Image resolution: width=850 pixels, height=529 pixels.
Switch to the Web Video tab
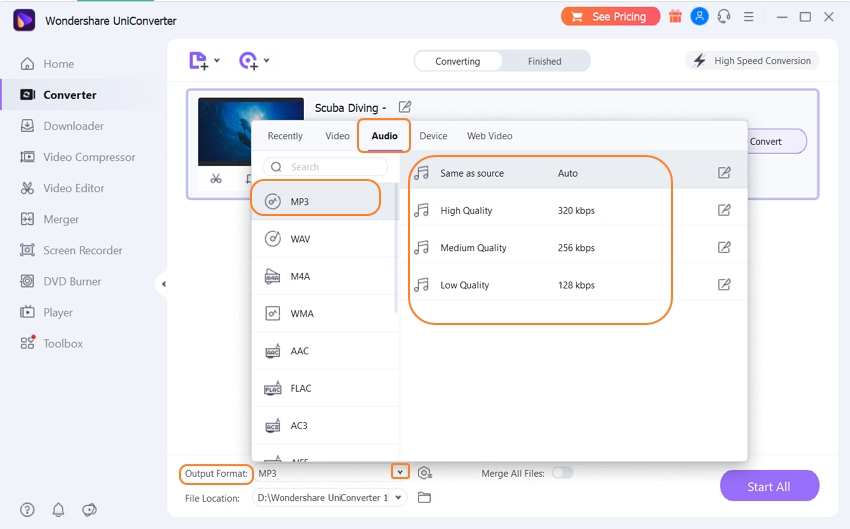490,136
